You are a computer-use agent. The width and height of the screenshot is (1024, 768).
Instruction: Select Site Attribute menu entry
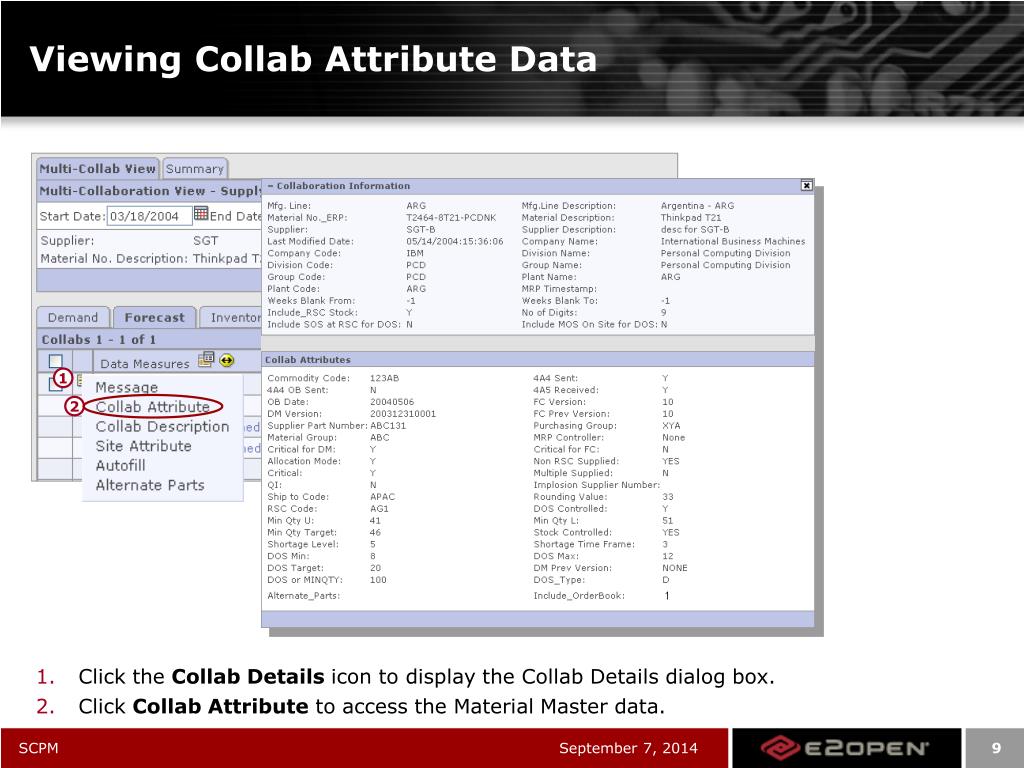point(144,446)
